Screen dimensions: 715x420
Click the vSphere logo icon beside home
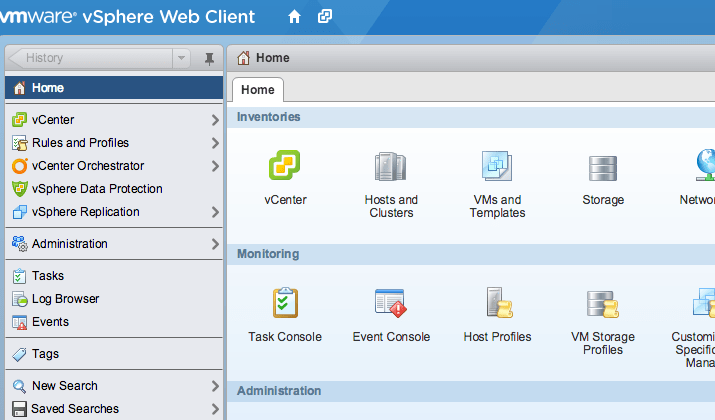pyautogui.click(x=325, y=17)
